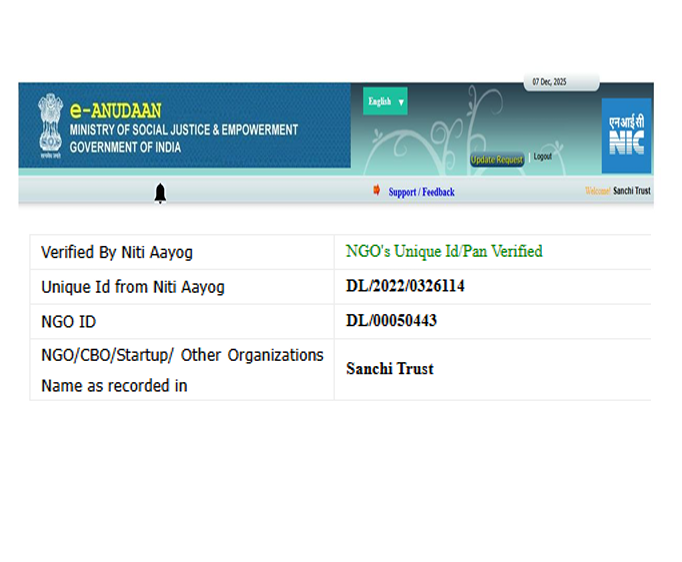This screenshot has width=682, height=562.
Task: Click the NIC logo
Action: [626, 135]
